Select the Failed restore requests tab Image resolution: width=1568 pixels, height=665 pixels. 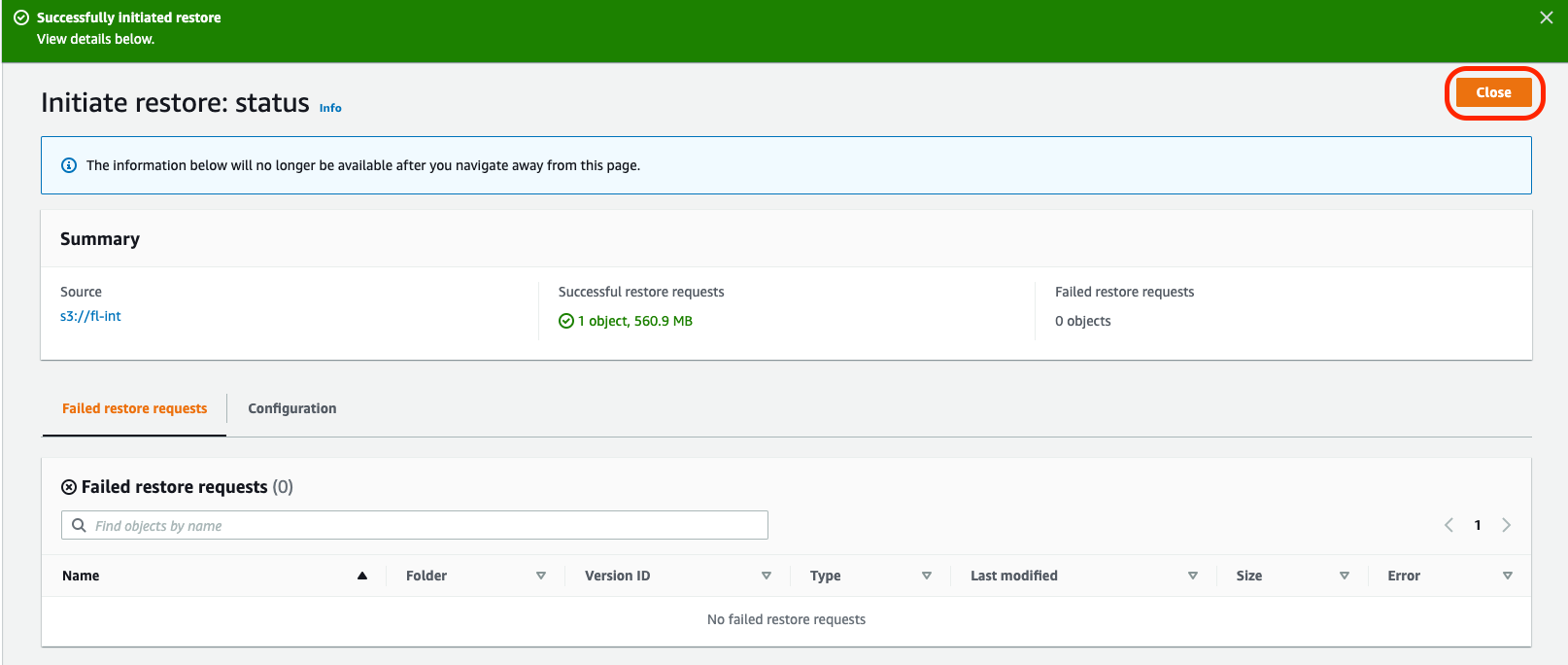(134, 408)
